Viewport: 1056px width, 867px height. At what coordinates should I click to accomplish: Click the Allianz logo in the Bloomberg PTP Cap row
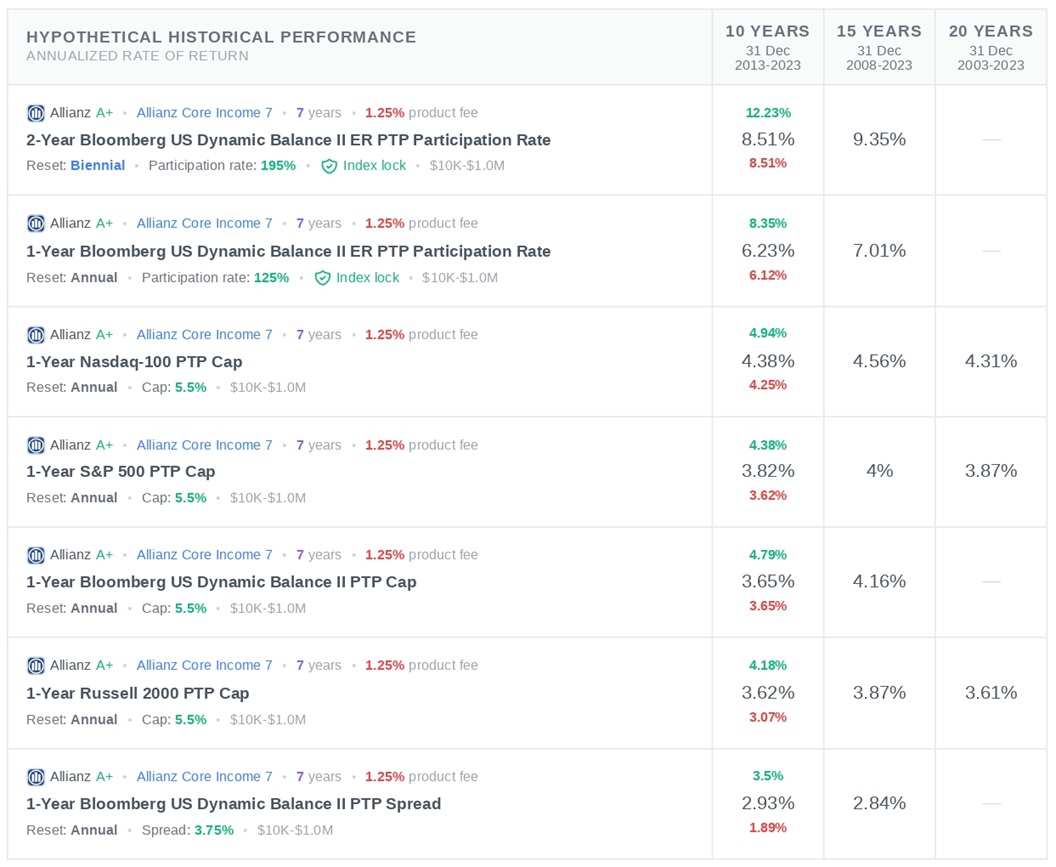tap(36, 555)
